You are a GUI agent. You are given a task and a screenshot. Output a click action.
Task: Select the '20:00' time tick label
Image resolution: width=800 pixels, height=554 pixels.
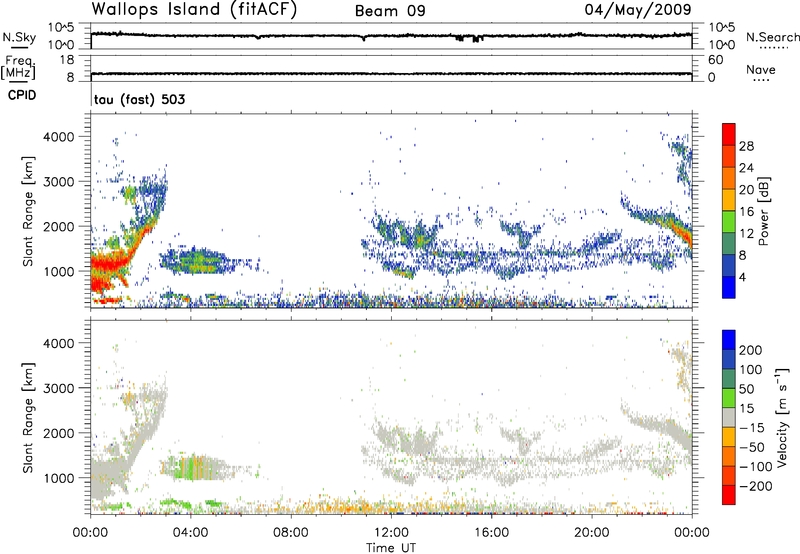(x=591, y=533)
